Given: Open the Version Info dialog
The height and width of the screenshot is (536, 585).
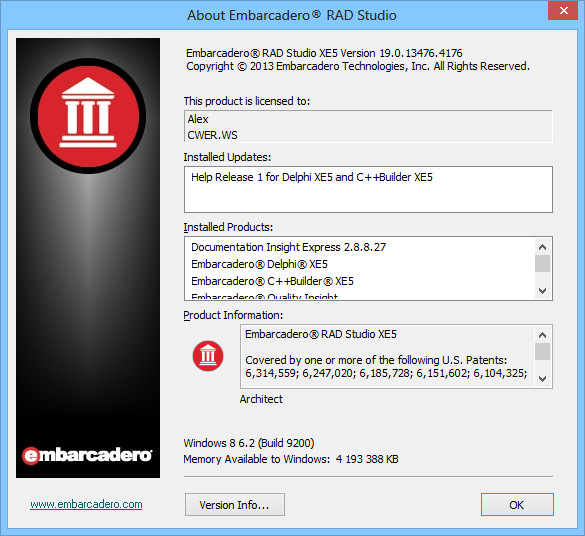Looking at the screenshot, I should click(x=235, y=505).
